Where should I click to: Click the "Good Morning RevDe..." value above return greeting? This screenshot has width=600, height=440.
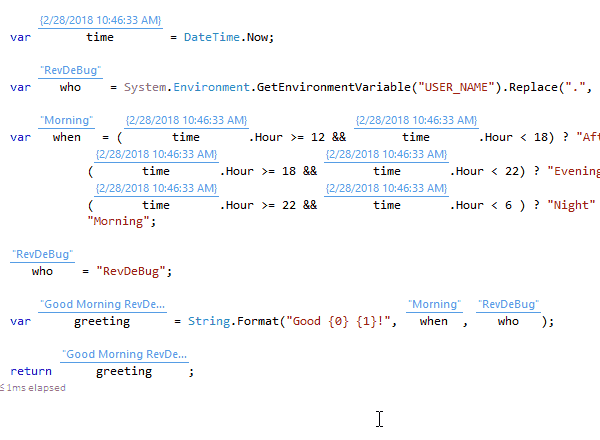click(124, 355)
